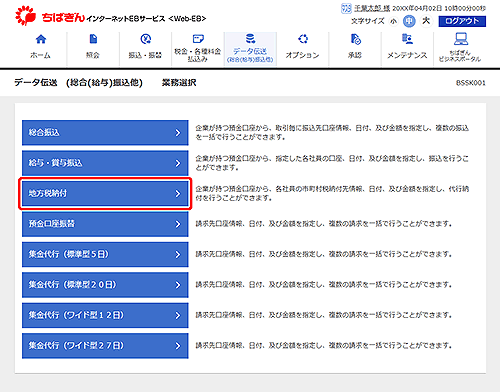Click the 給与・賞与振込 description mentioning 各社員の口座
This screenshot has width=500, height=392.
point(332,163)
